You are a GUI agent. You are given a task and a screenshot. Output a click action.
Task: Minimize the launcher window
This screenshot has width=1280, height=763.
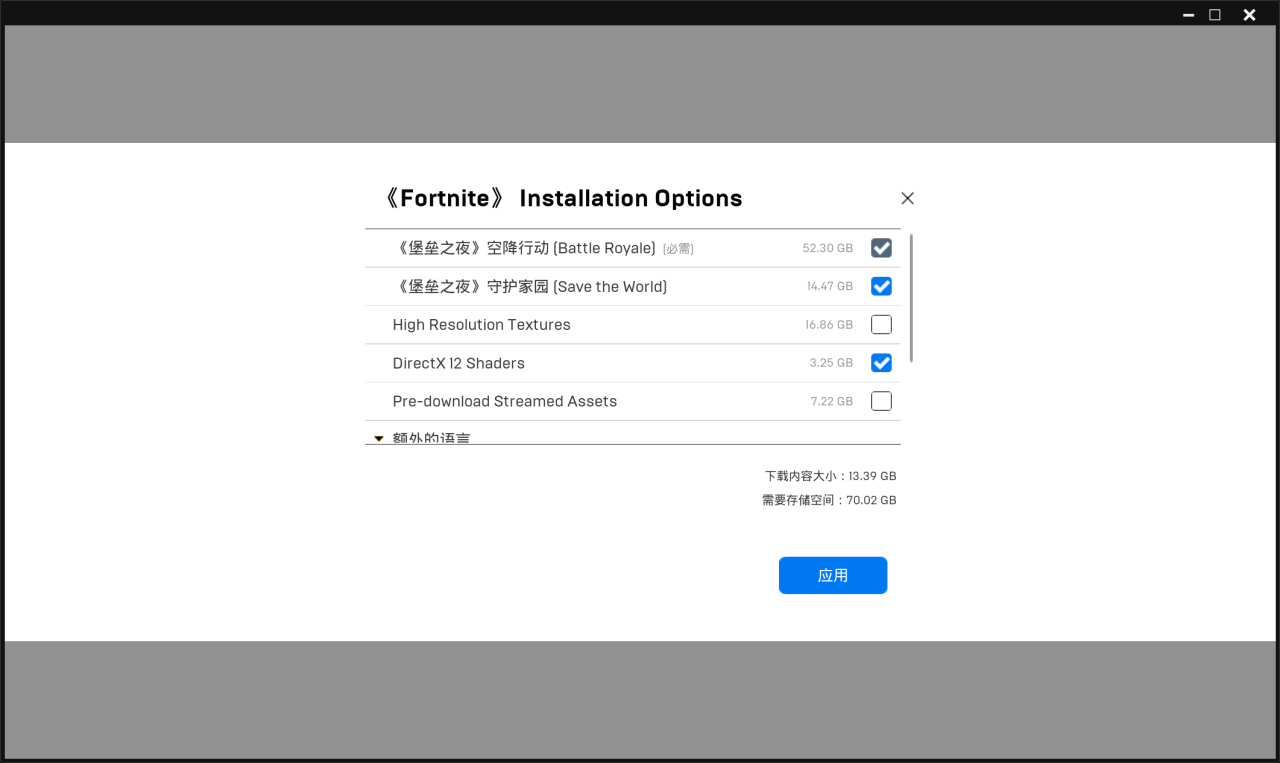coord(1188,15)
